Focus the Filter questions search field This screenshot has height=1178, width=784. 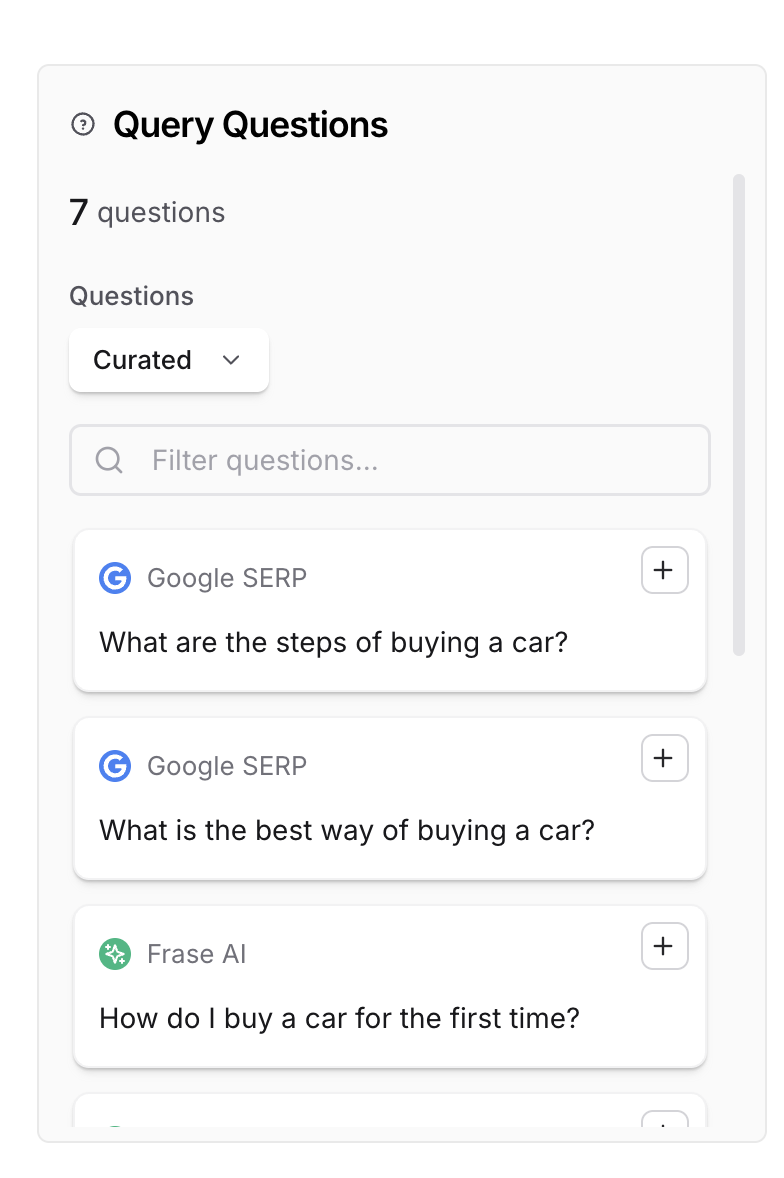(400, 460)
